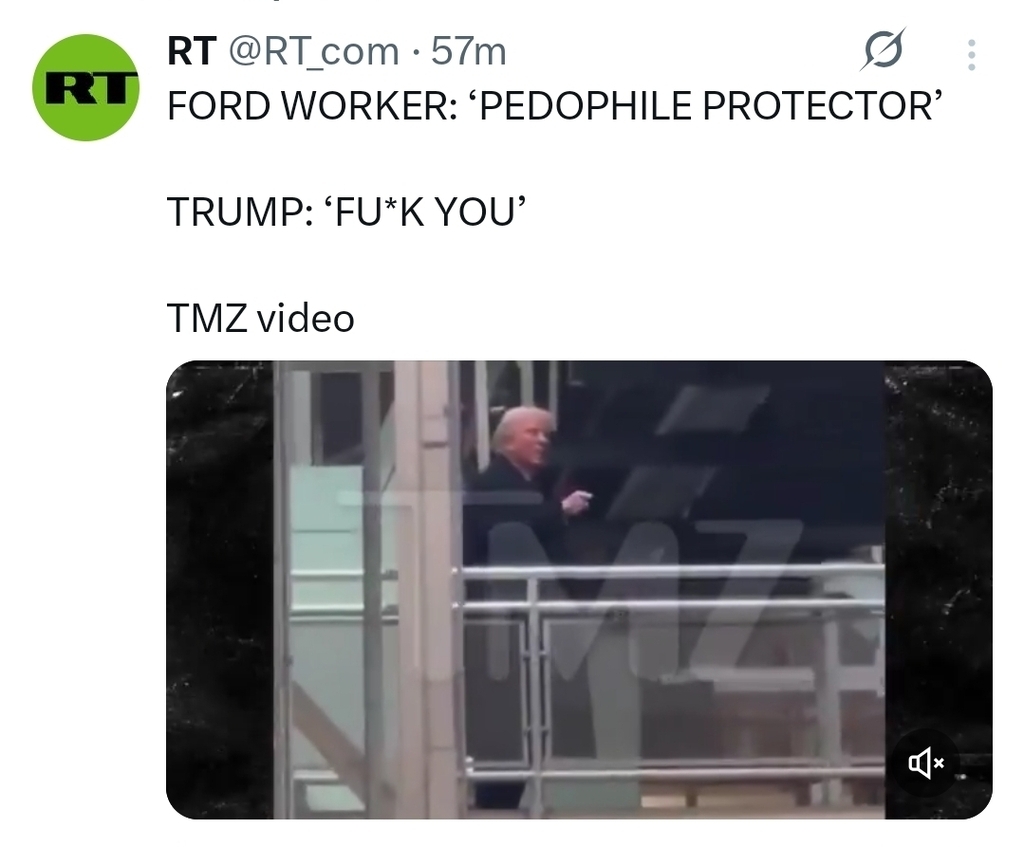Click the video's left black border
The image size is (1024, 847).
[x=219, y=590]
